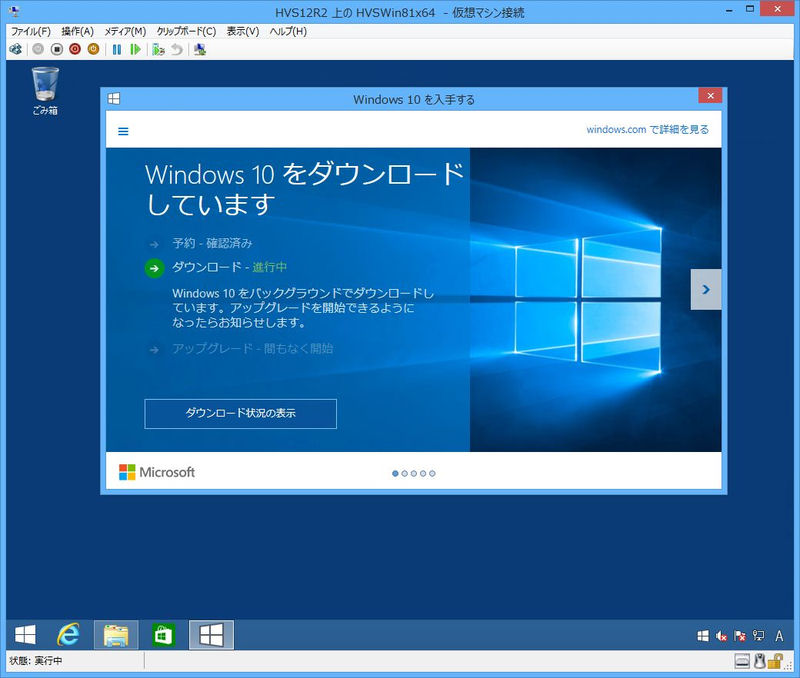
Task: Click the grayed Revert toolbar icon
Action: point(177,49)
